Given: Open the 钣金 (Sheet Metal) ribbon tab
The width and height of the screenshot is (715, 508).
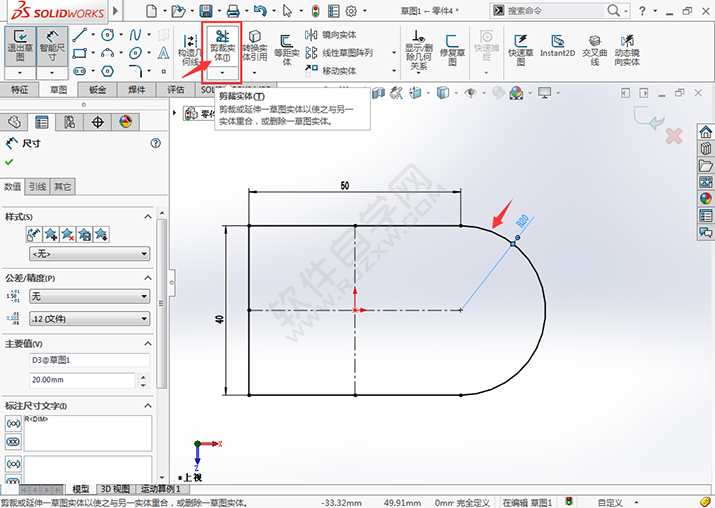Looking at the screenshot, I should [x=98, y=89].
